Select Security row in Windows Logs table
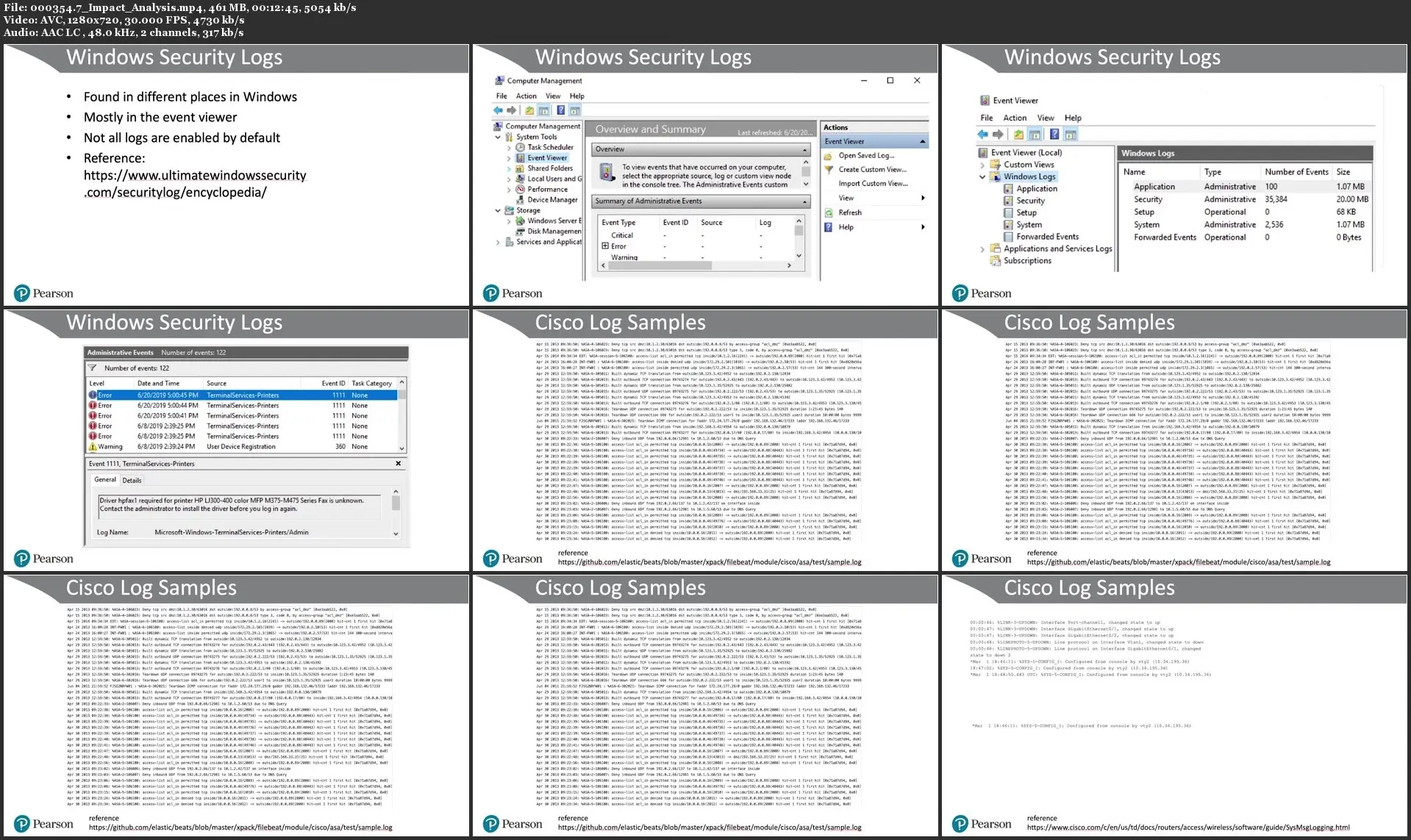The image size is (1411, 840). [x=1246, y=199]
